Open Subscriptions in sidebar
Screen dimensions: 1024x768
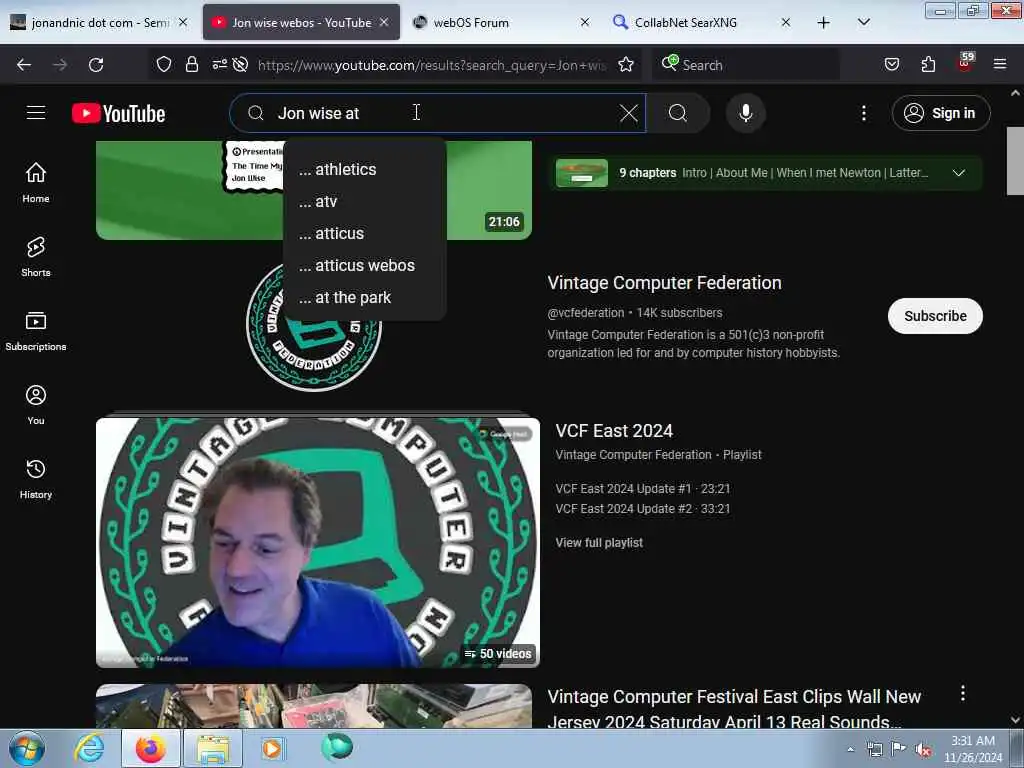36,330
